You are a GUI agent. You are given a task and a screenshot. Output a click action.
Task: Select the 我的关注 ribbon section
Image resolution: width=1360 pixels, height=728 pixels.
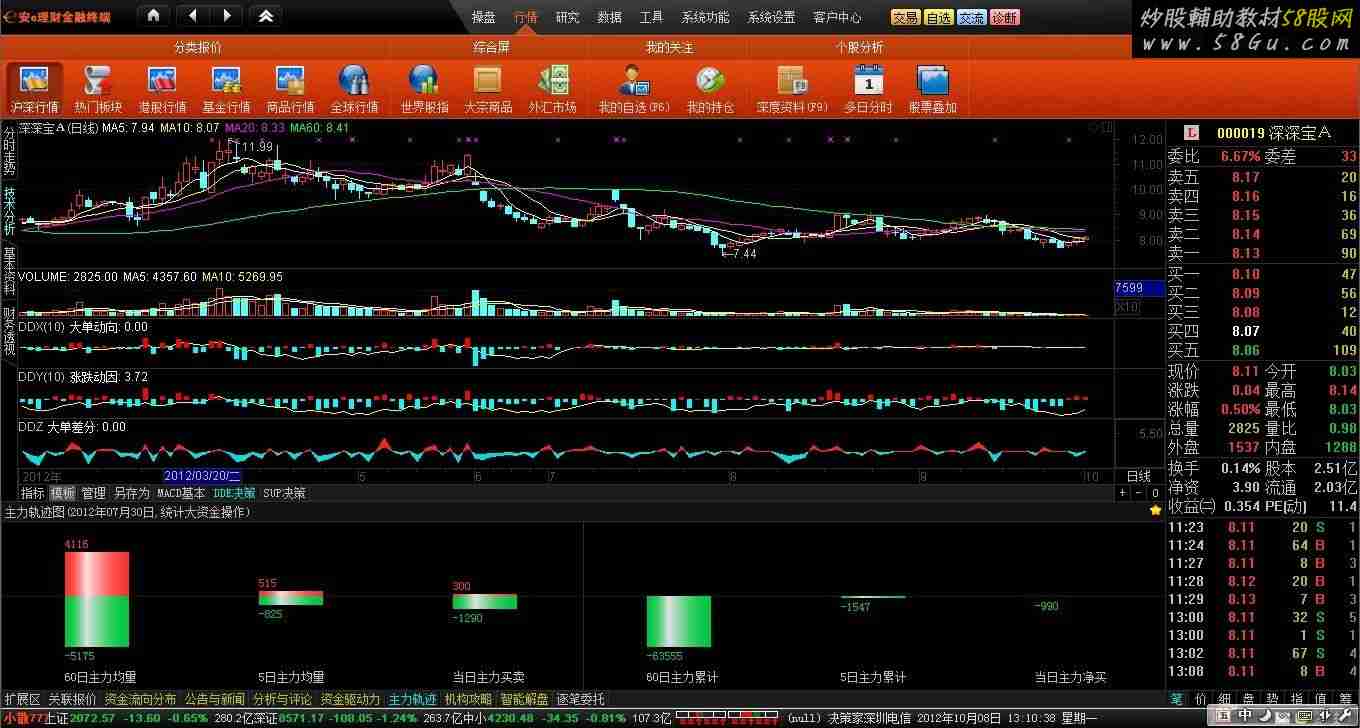pyautogui.click(x=669, y=47)
